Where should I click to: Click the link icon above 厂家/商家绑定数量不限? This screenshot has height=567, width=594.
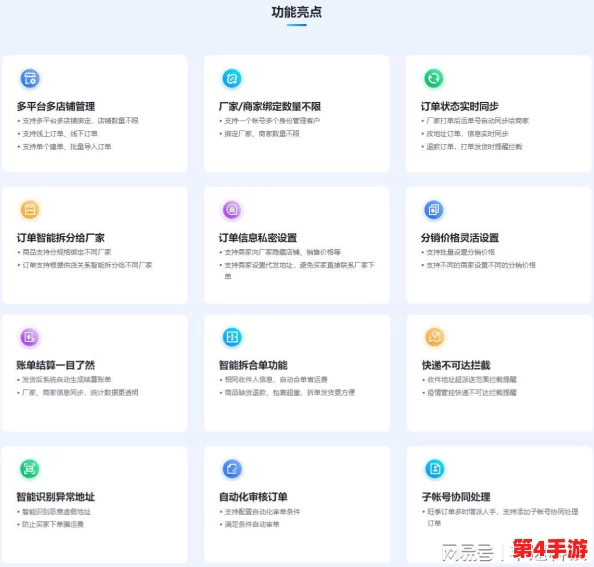(231, 78)
